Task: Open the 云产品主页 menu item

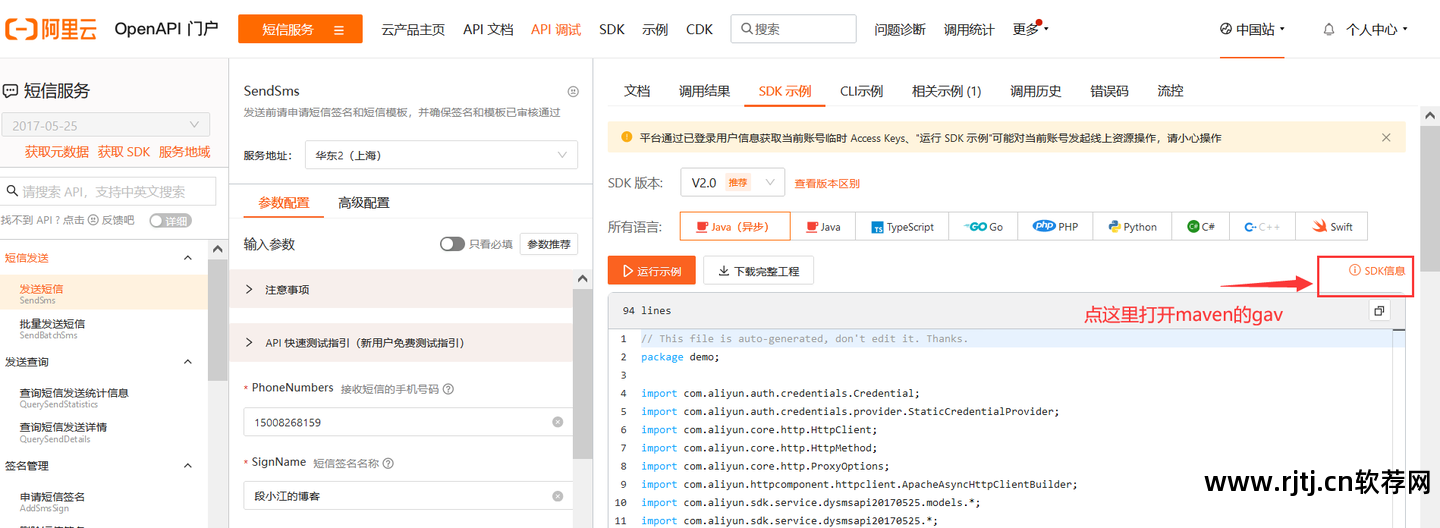Action: click(413, 30)
